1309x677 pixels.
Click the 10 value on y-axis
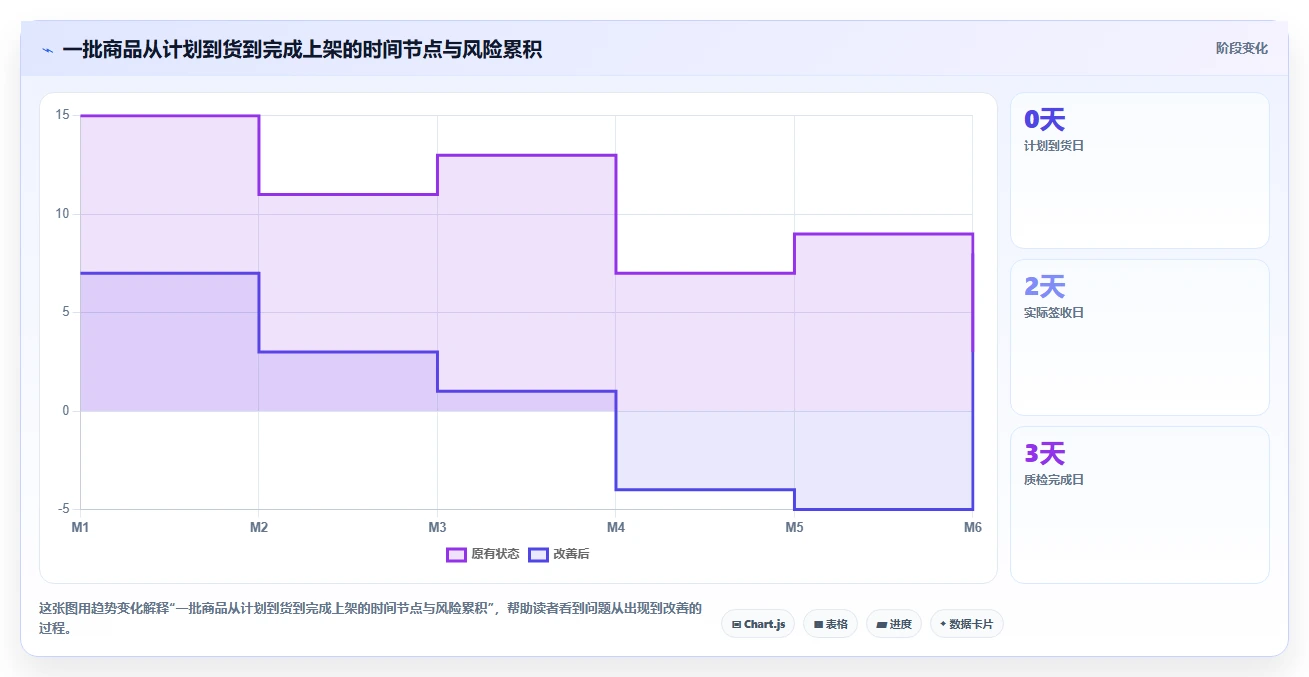tap(62, 214)
